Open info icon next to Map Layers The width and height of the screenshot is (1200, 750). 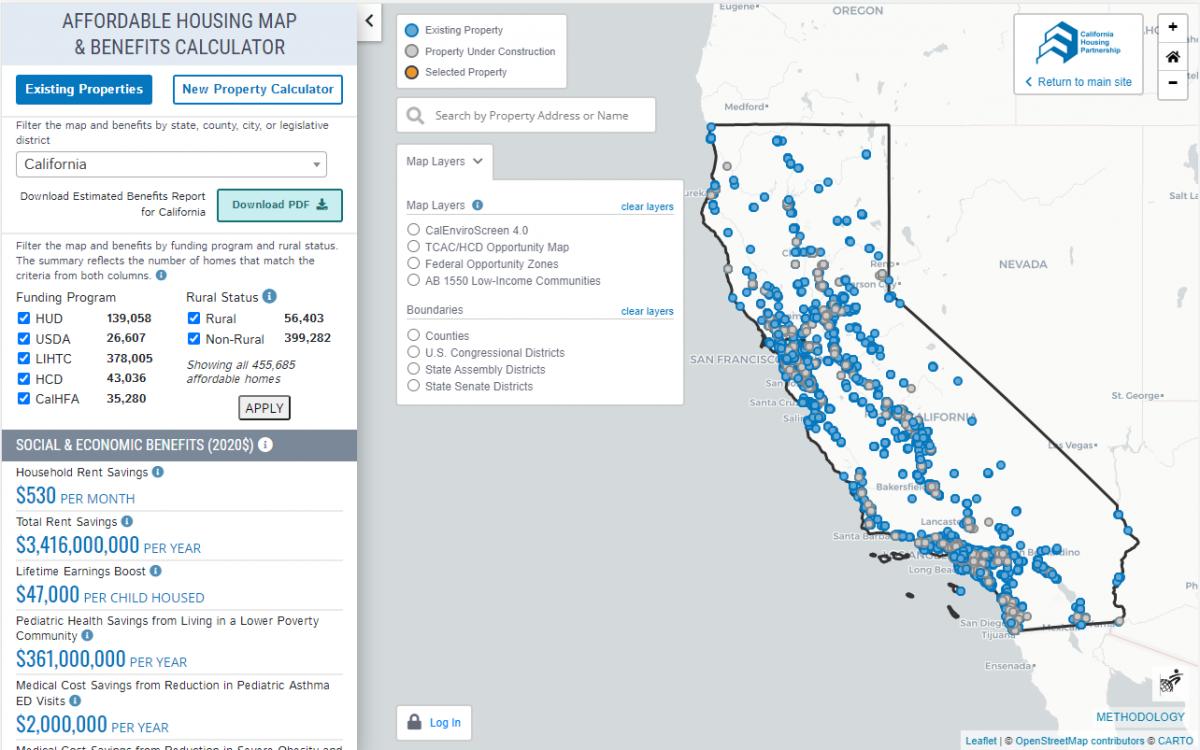coord(477,205)
